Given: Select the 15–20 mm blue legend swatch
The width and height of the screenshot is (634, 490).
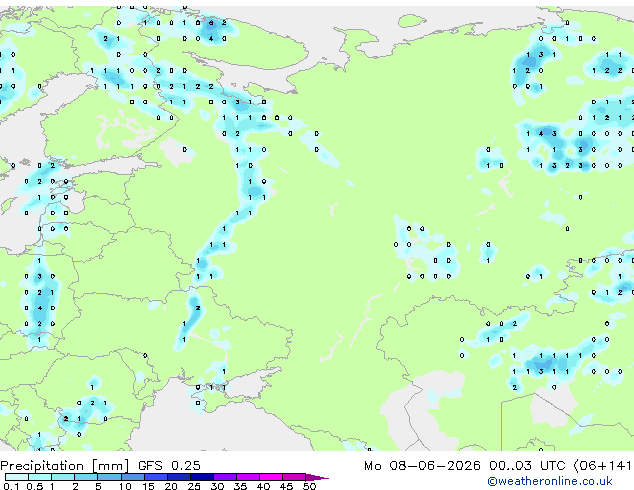Looking at the screenshot, I should [x=156, y=477].
